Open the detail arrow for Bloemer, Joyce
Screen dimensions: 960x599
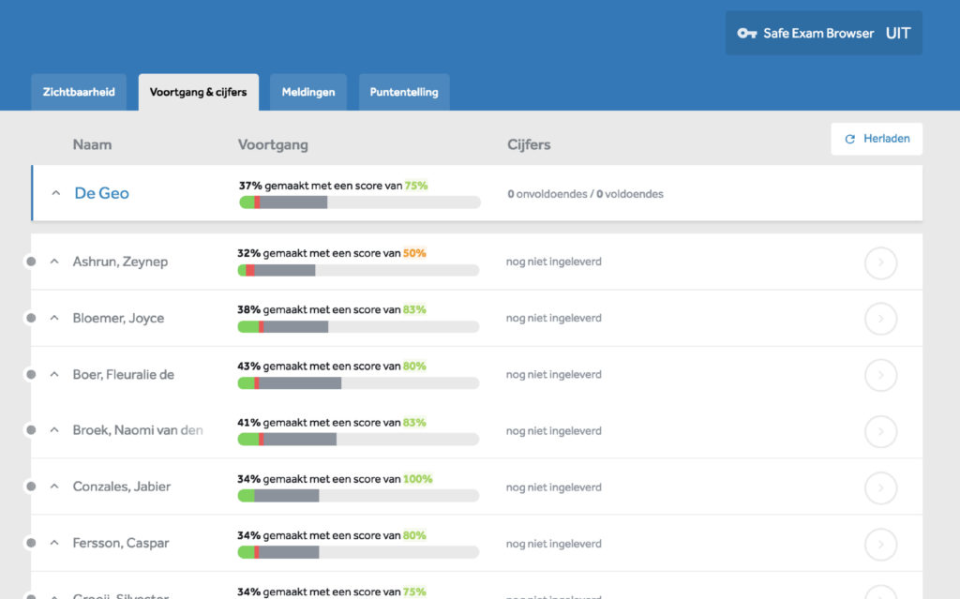pos(881,318)
